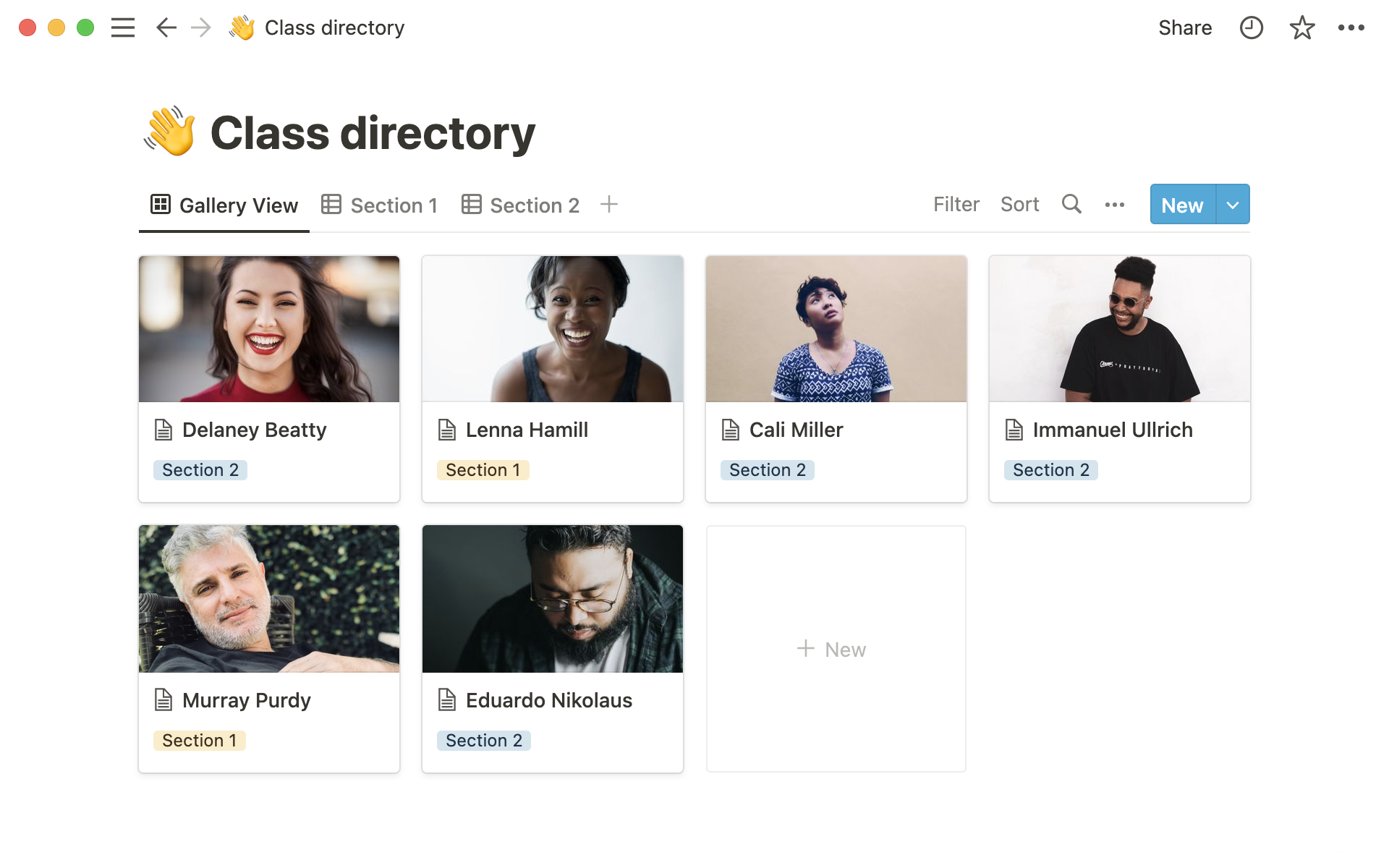
Task: Go back with the left arrow
Action: (166, 27)
